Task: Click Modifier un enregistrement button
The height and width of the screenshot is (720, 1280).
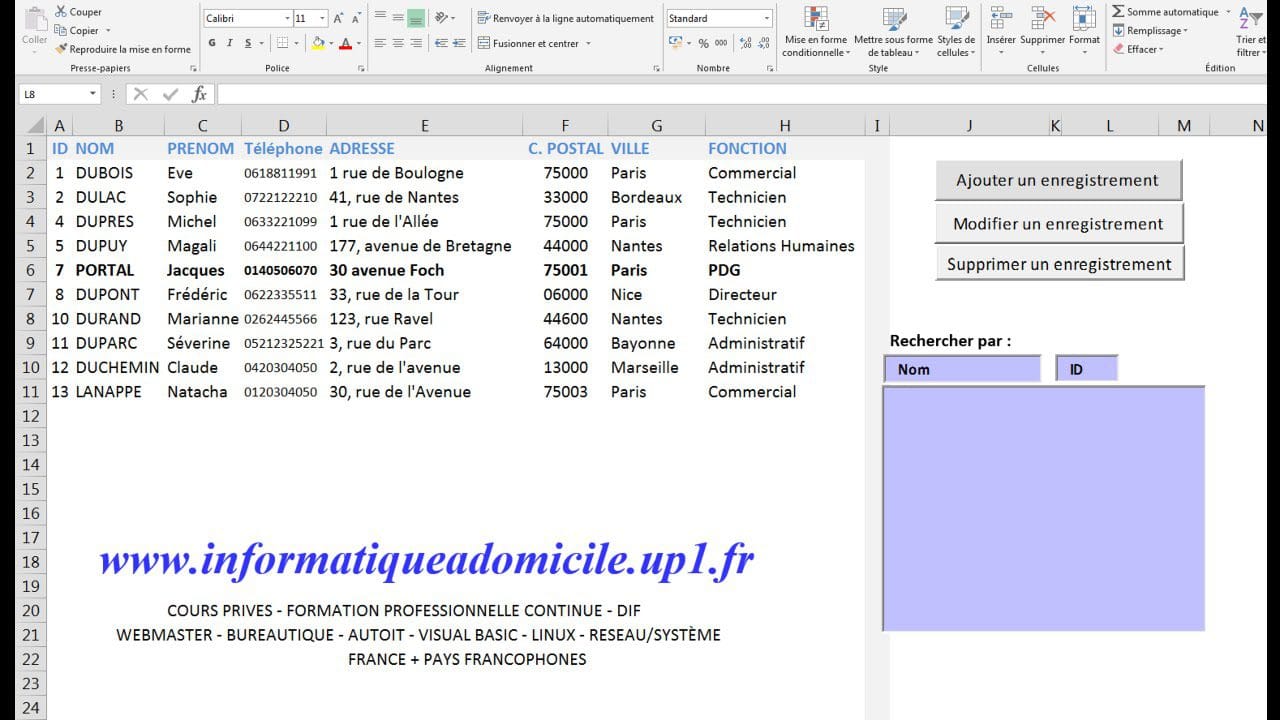Action: [1058, 223]
